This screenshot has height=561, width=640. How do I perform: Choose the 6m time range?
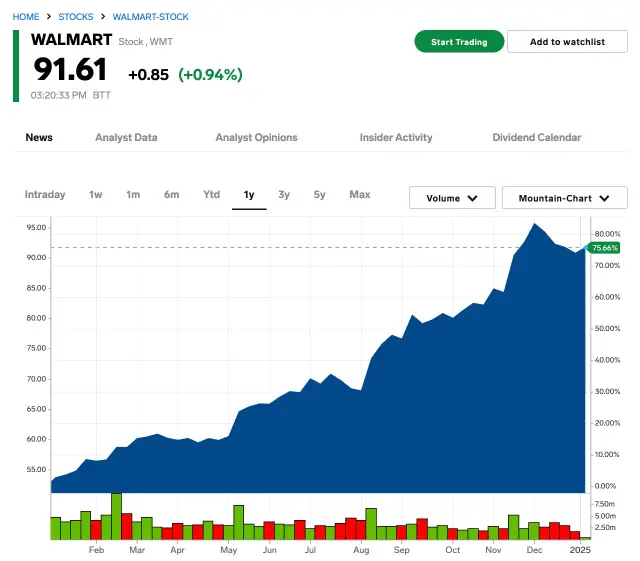172,195
